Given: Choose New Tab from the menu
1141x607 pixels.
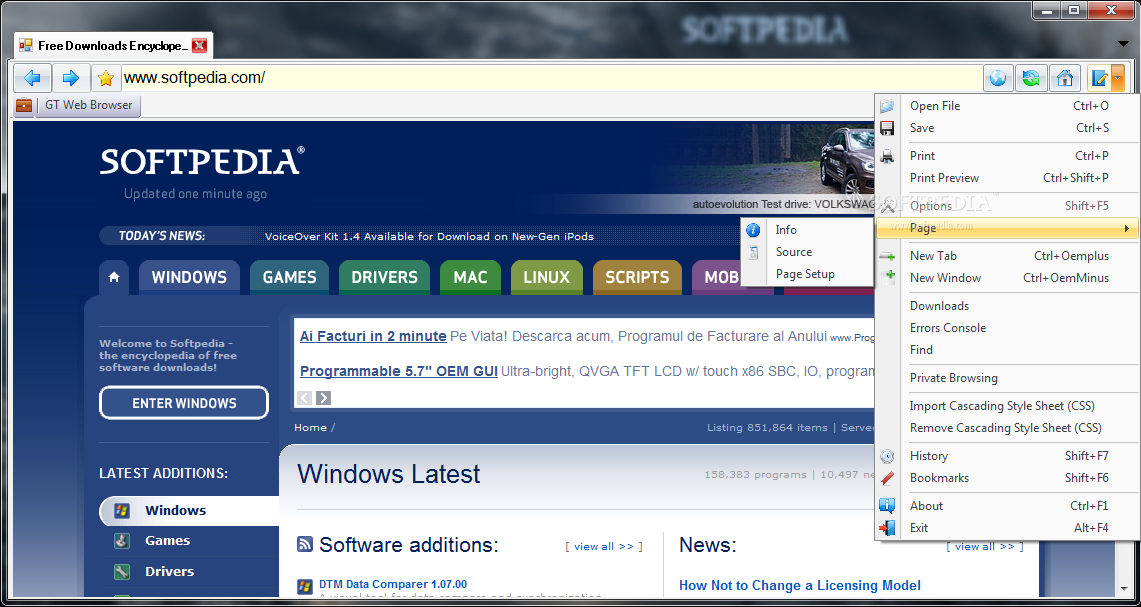Looking at the screenshot, I should point(1007,256).
